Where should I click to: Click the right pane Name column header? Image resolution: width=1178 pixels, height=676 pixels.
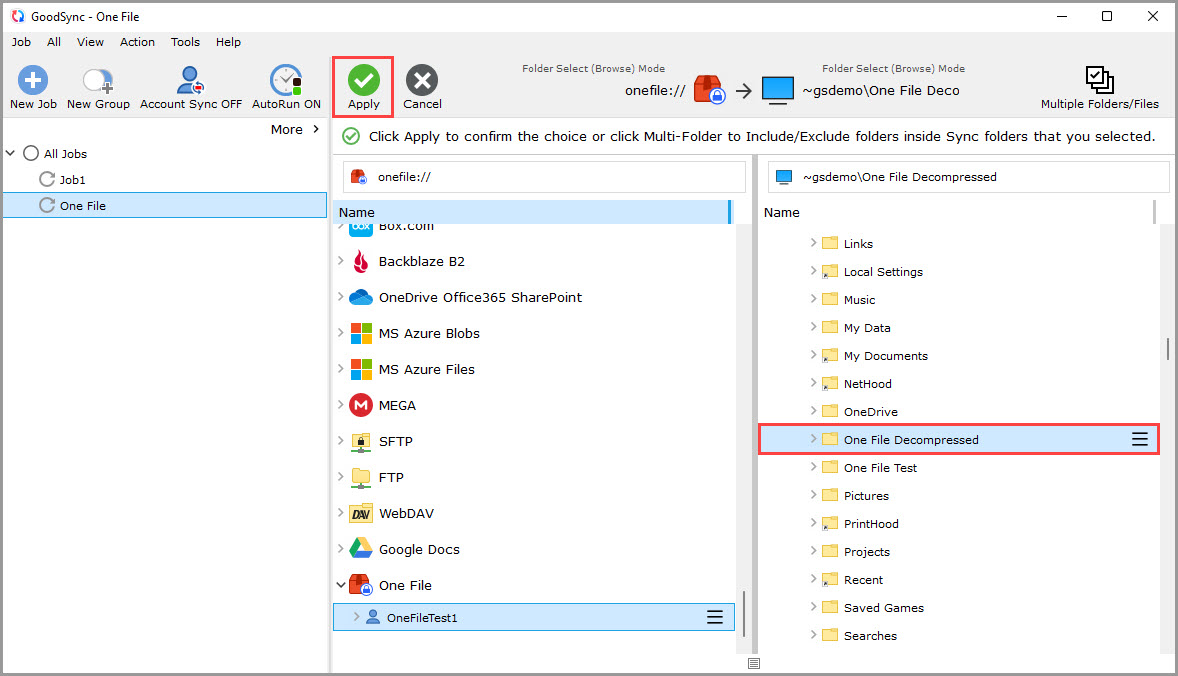click(x=956, y=213)
